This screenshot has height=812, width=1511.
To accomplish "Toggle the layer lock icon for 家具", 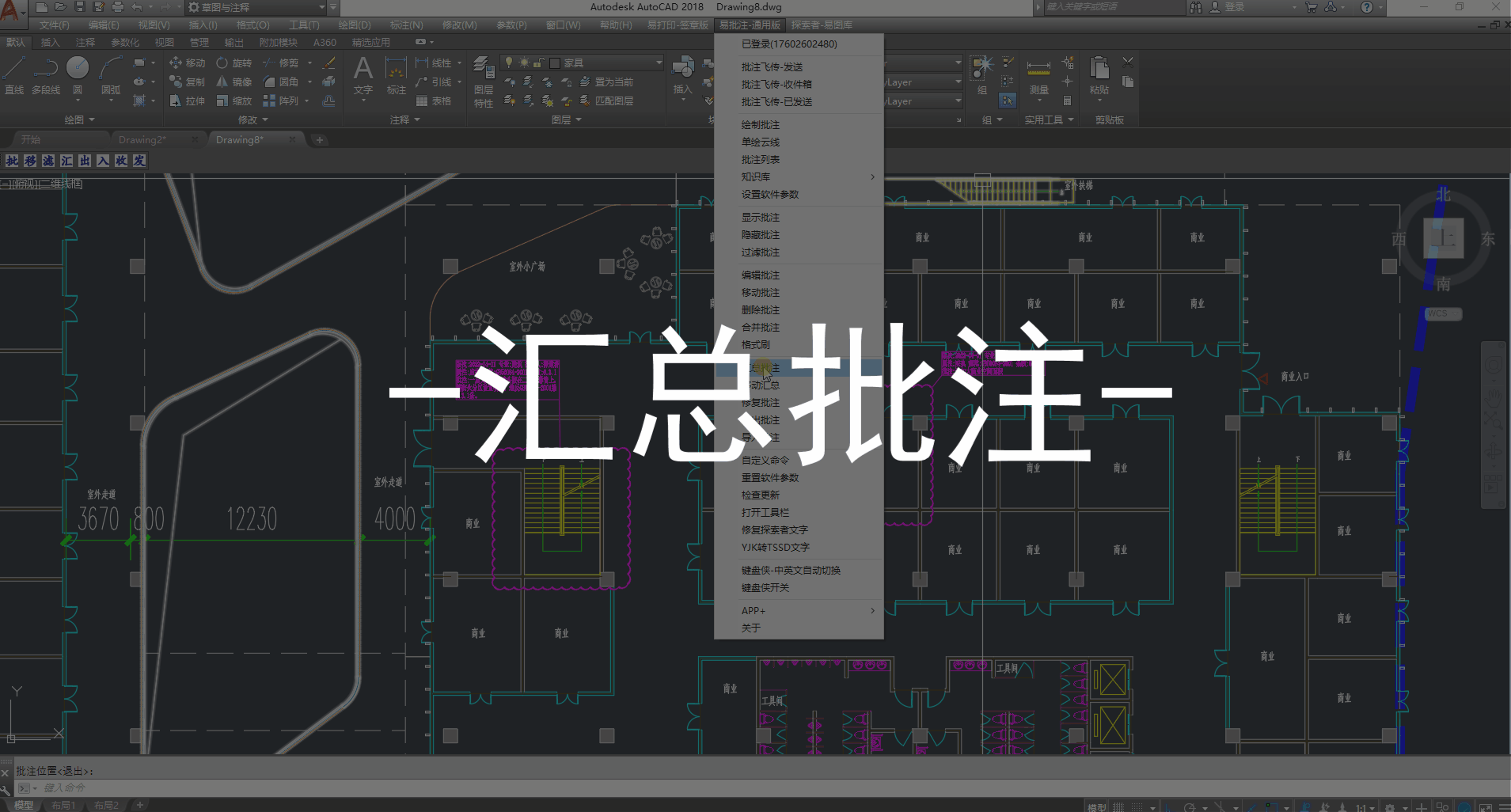I will pyautogui.click(x=538, y=63).
